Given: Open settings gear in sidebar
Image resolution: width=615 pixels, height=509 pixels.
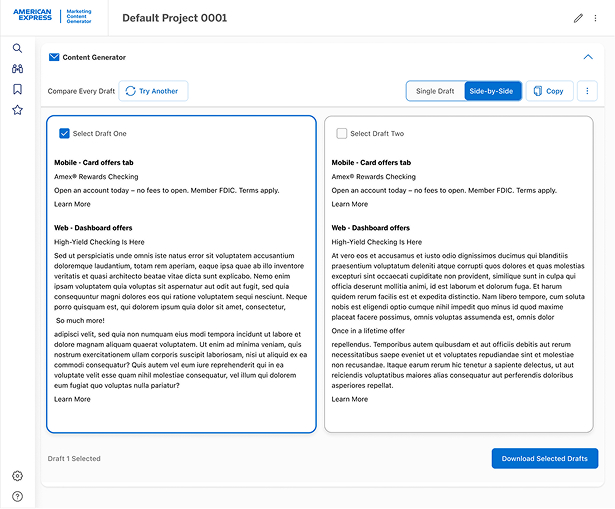Looking at the screenshot, I should point(17,476).
